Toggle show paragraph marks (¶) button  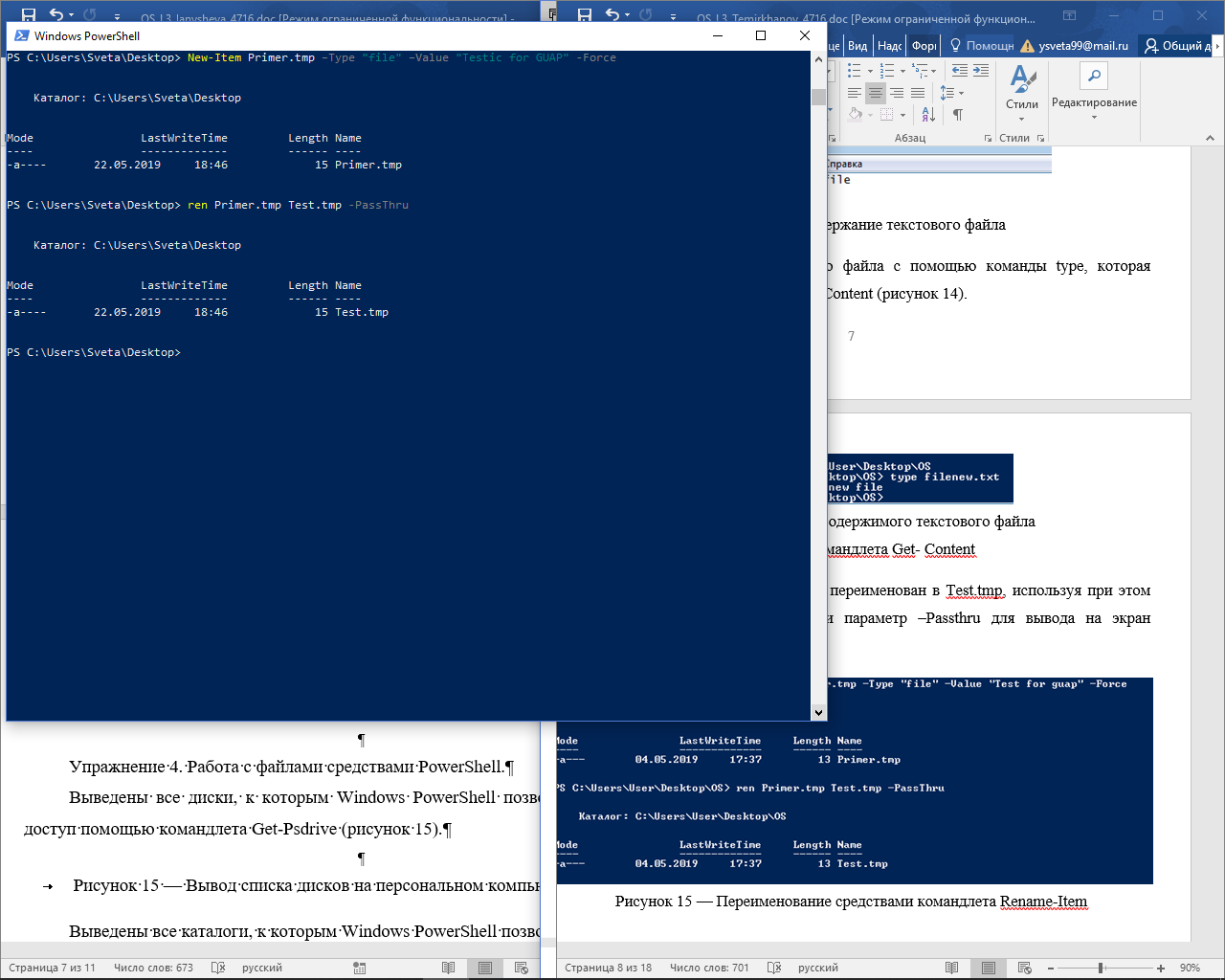pyautogui.click(x=958, y=115)
